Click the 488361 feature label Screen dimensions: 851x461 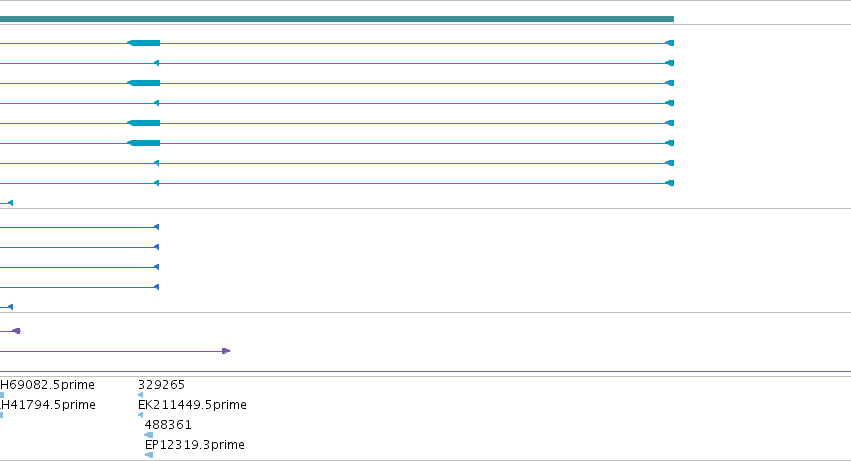pyautogui.click(x=168, y=425)
